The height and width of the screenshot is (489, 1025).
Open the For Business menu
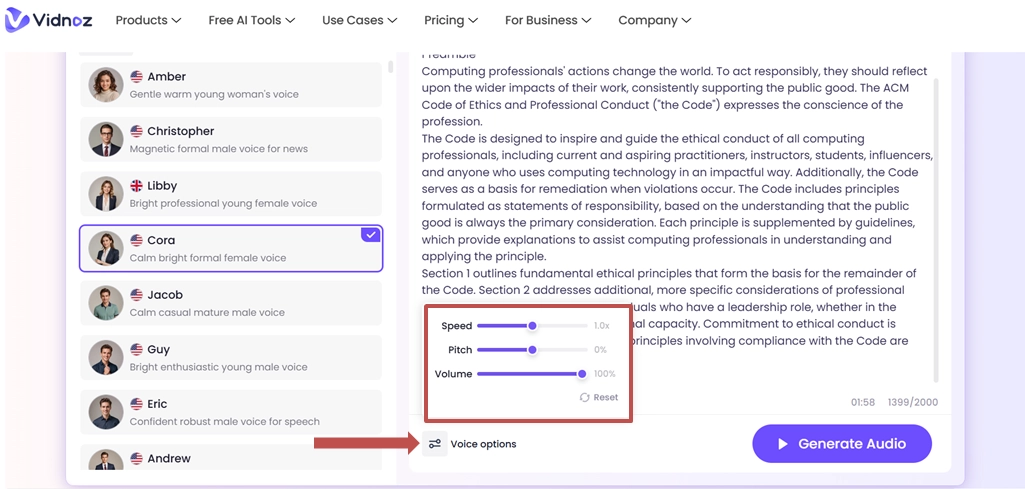547,20
